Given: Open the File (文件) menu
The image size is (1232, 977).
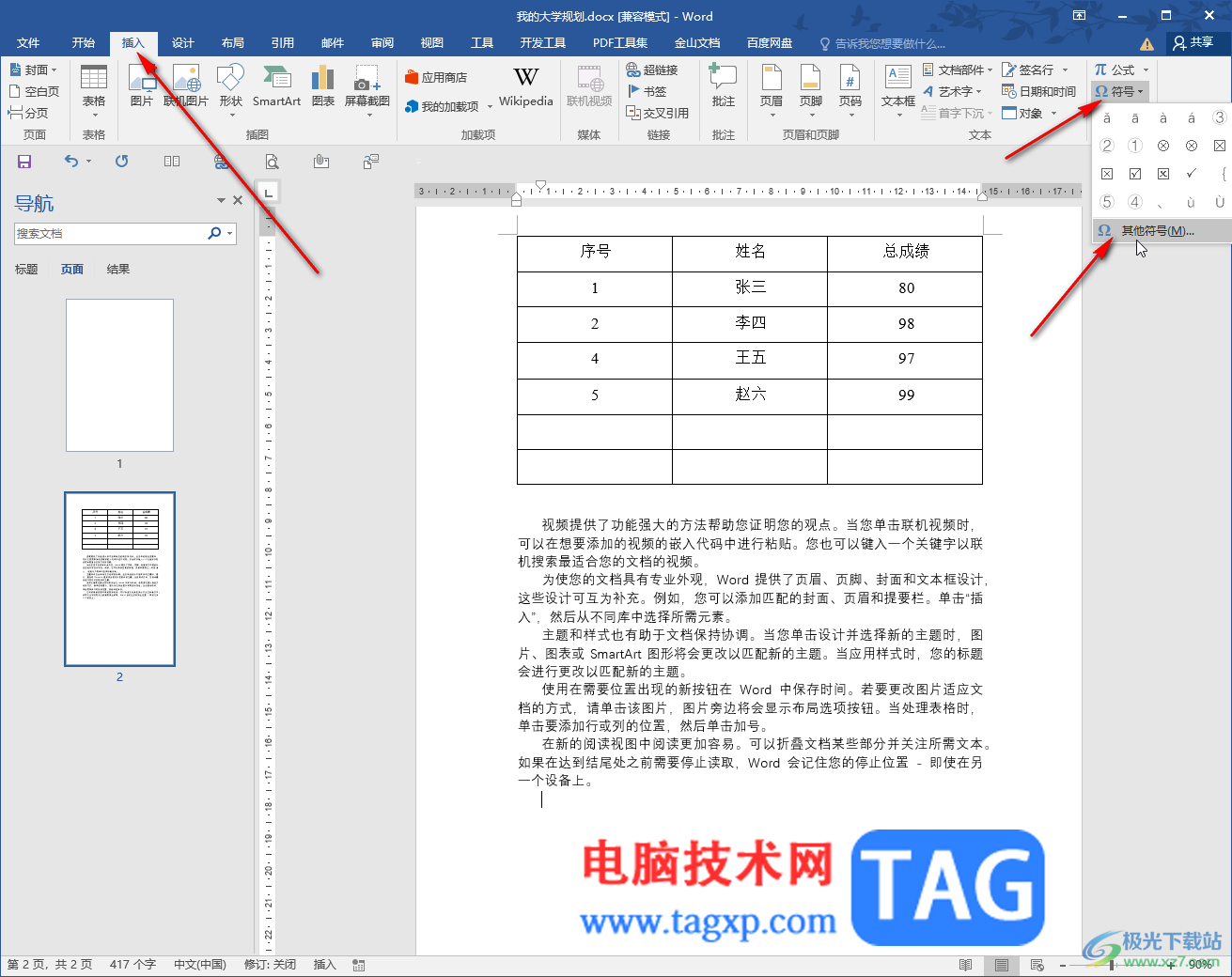Looking at the screenshot, I should click(x=28, y=43).
